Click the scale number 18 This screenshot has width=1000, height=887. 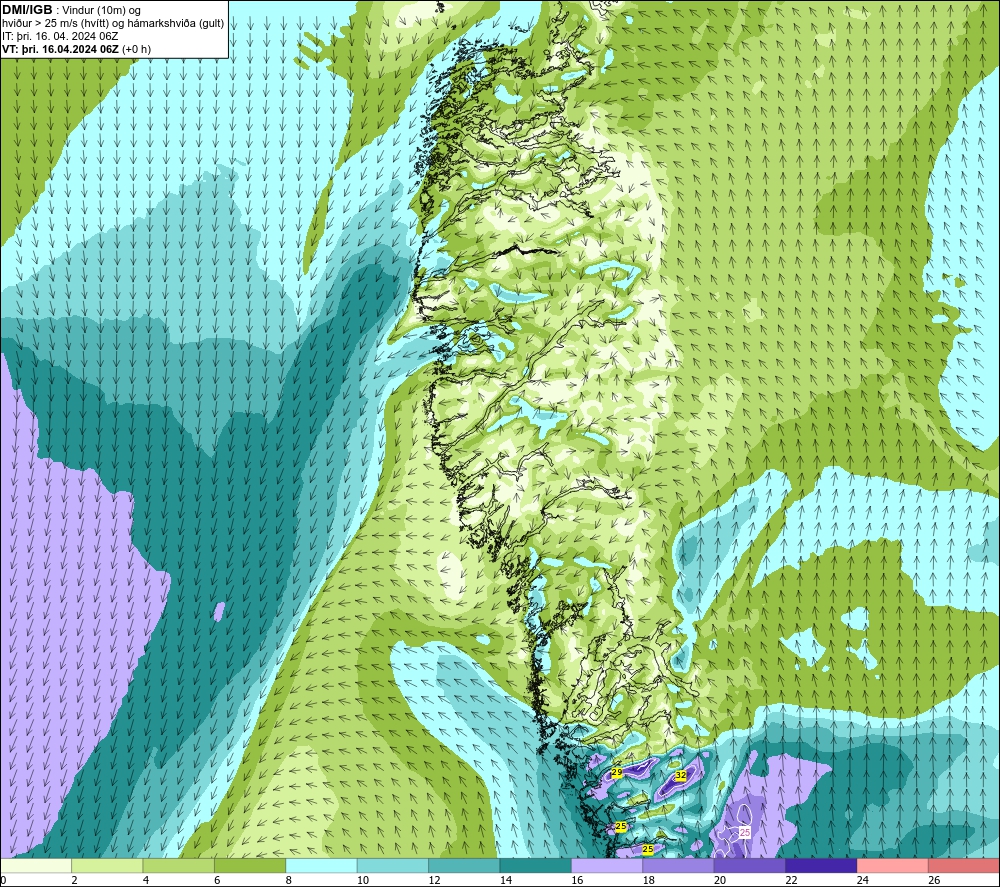(x=649, y=880)
